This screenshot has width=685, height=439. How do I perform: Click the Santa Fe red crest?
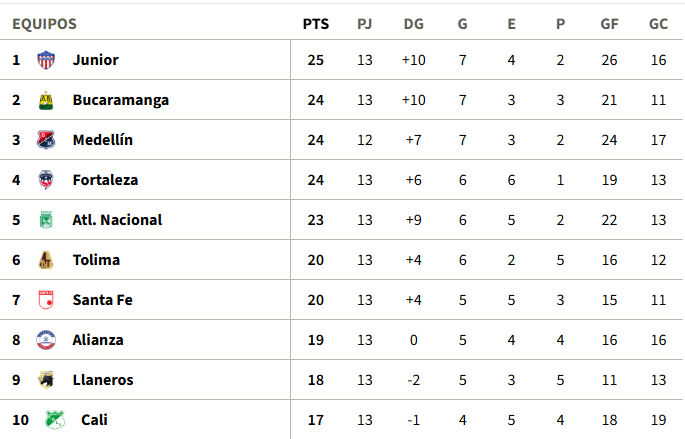[46, 300]
